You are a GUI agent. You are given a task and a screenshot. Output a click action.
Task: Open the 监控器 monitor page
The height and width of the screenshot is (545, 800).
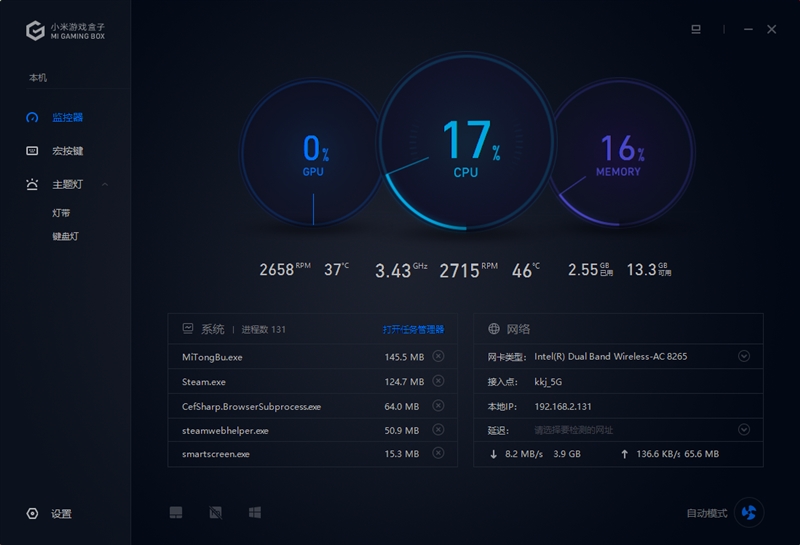(x=67, y=117)
